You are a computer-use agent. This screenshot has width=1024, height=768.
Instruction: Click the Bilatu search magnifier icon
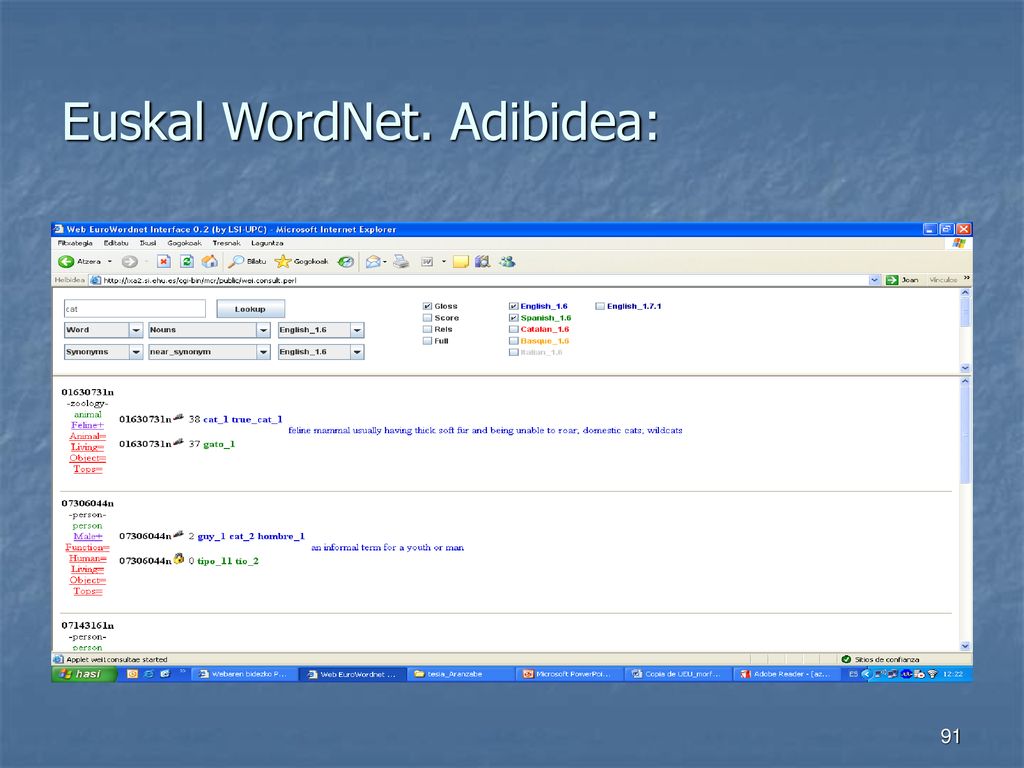[236, 262]
